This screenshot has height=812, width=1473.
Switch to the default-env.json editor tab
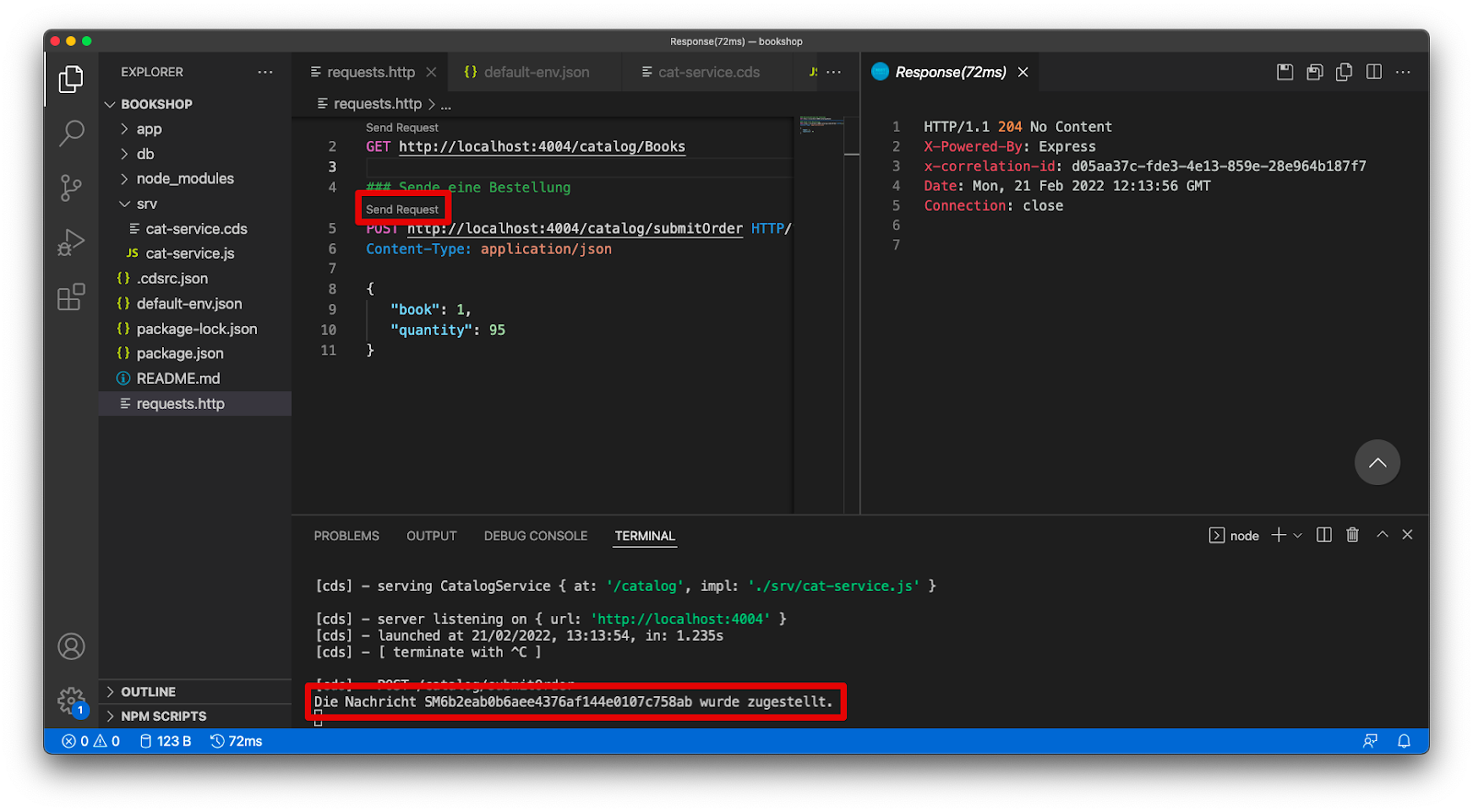click(x=536, y=72)
